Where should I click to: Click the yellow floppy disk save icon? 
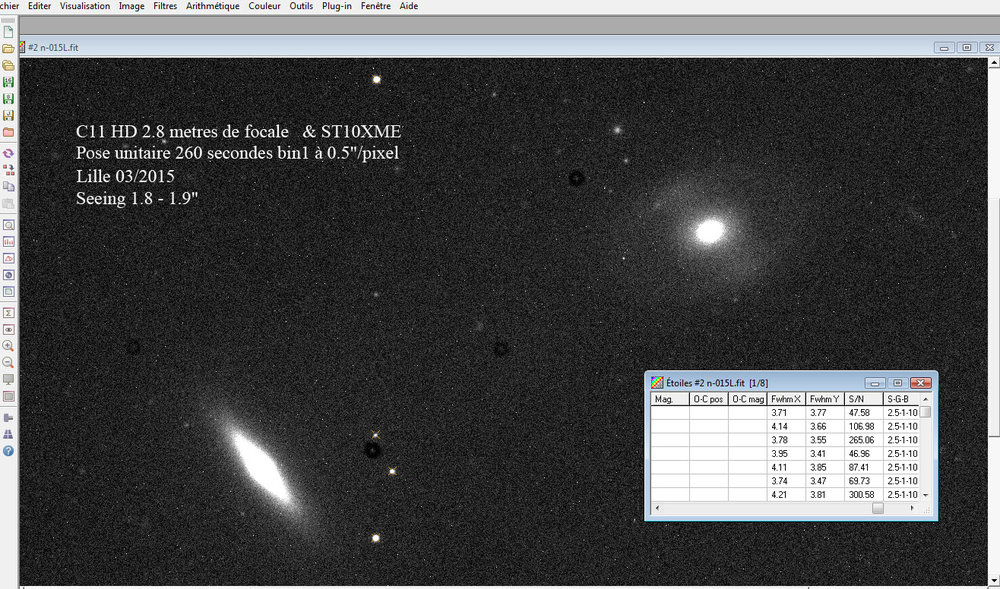pos(8,115)
